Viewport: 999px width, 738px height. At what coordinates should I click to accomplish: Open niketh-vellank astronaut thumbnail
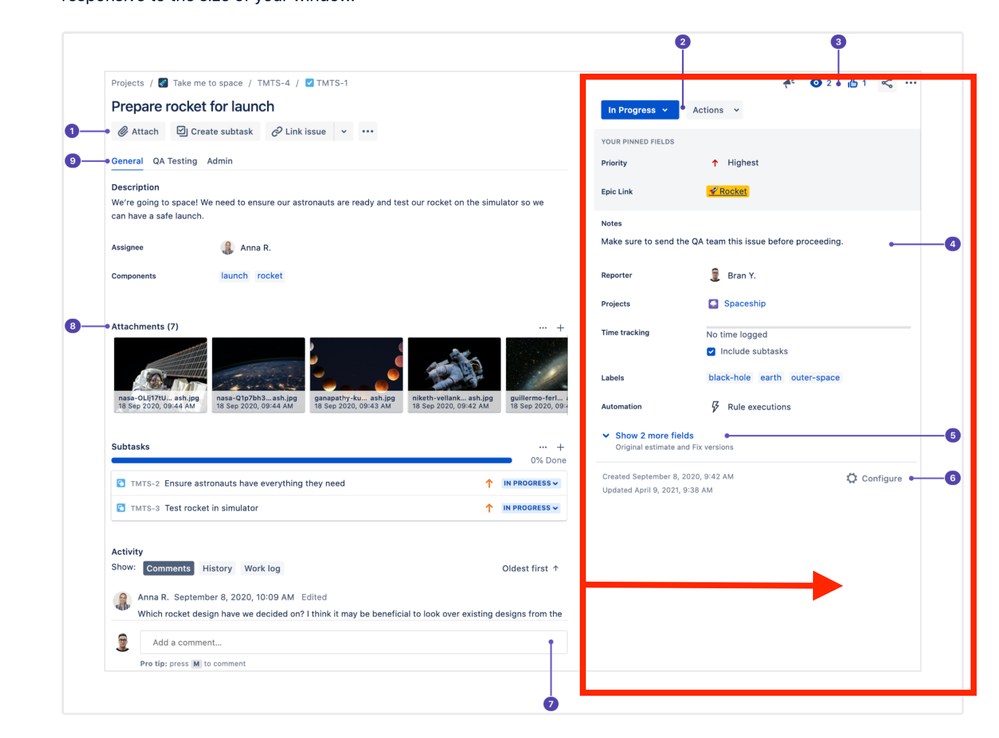[454, 375]
